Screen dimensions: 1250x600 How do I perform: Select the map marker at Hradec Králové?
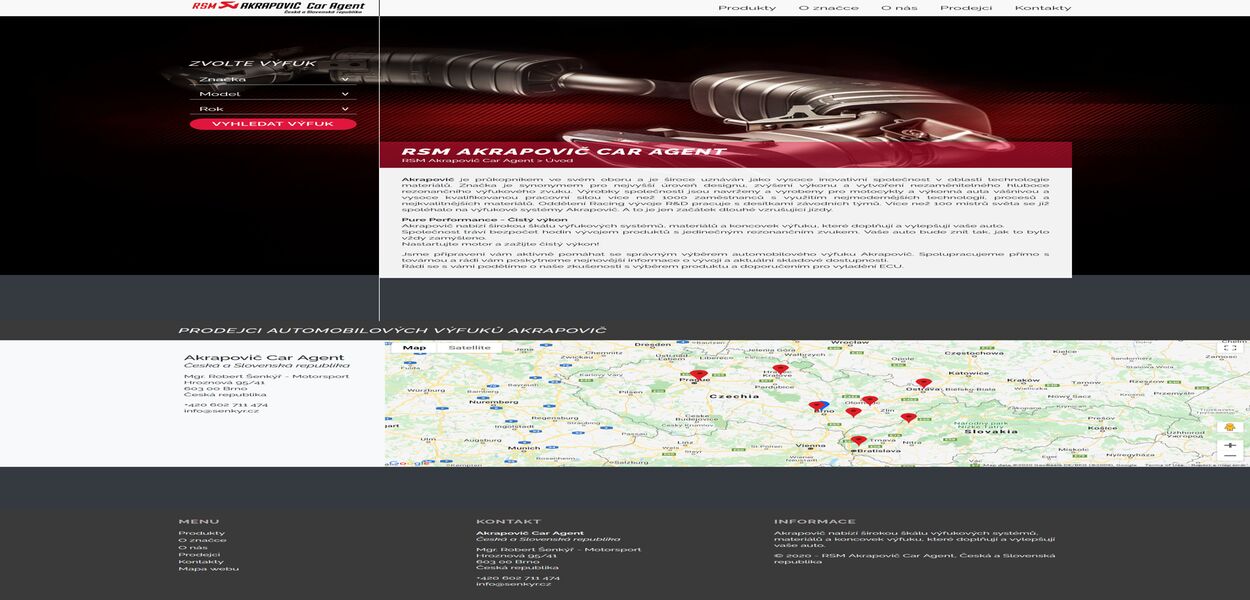[x=780, y=369]
